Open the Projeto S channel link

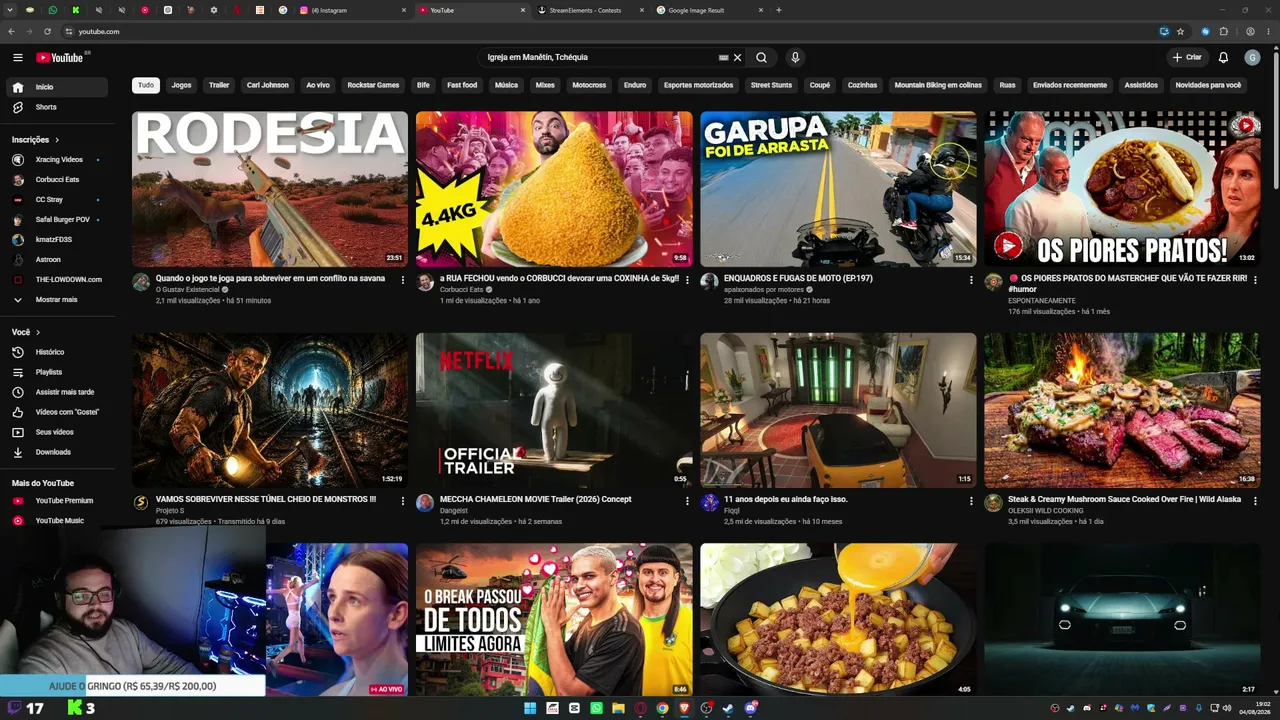(x=170, y=511)
